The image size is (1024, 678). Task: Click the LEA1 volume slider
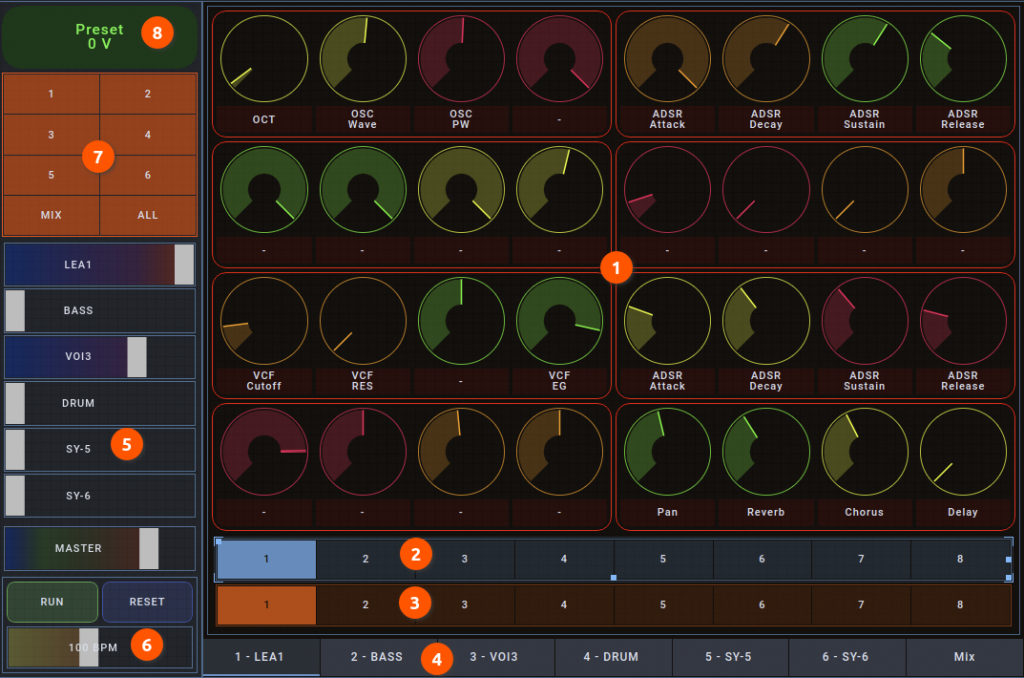click(99, 265)
